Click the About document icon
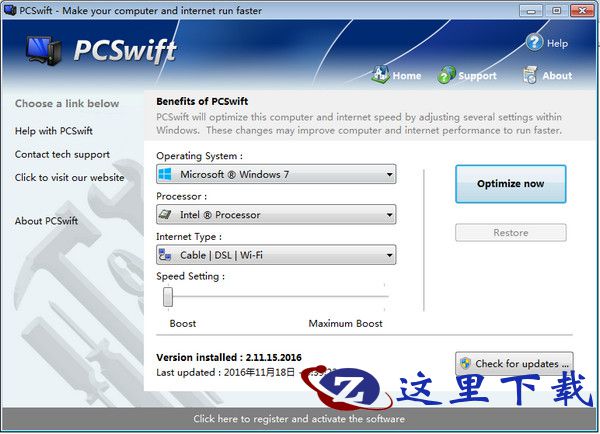 click(530, 75)
